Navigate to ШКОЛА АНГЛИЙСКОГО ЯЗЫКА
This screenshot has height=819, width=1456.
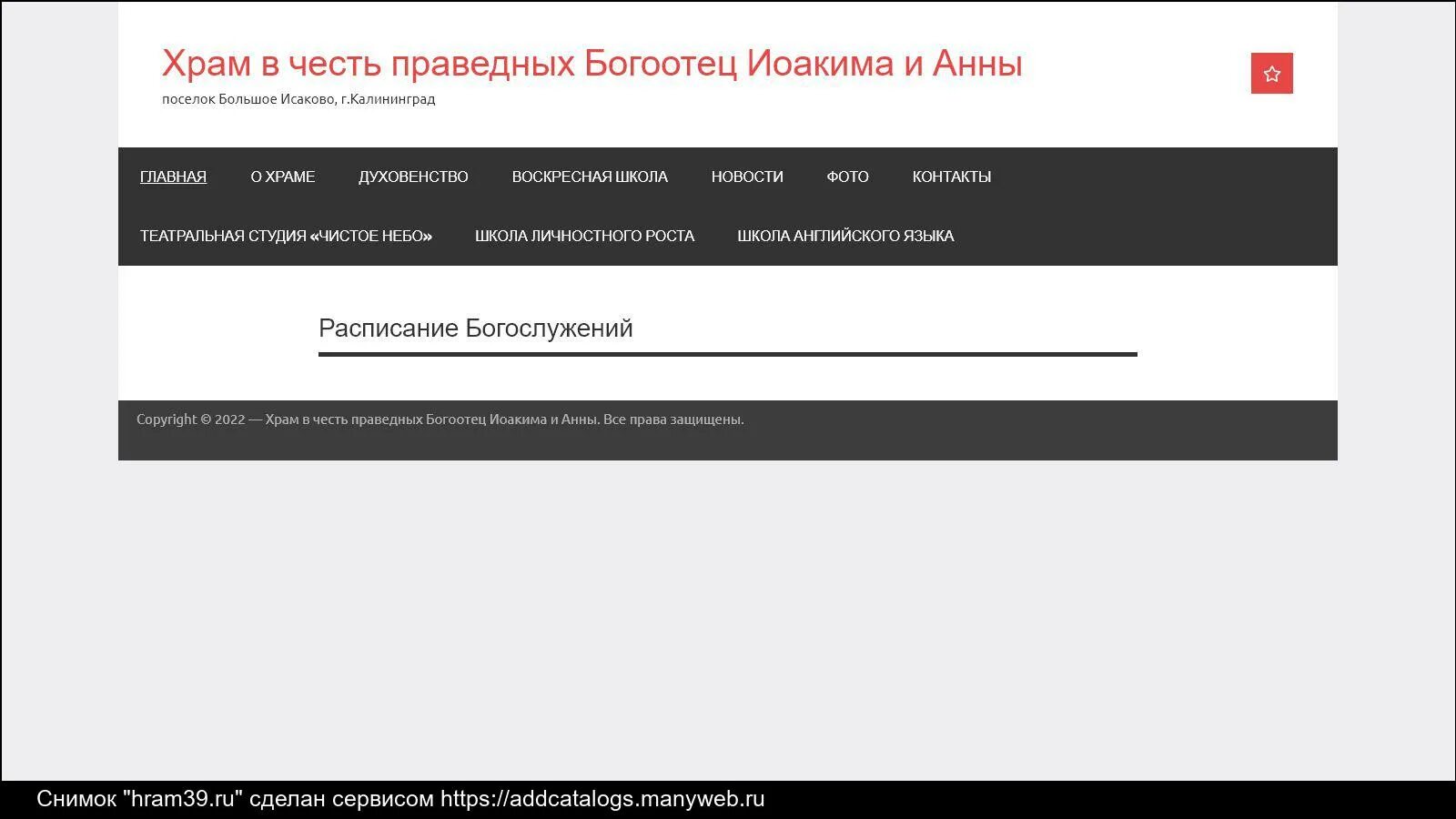[844, 236]
